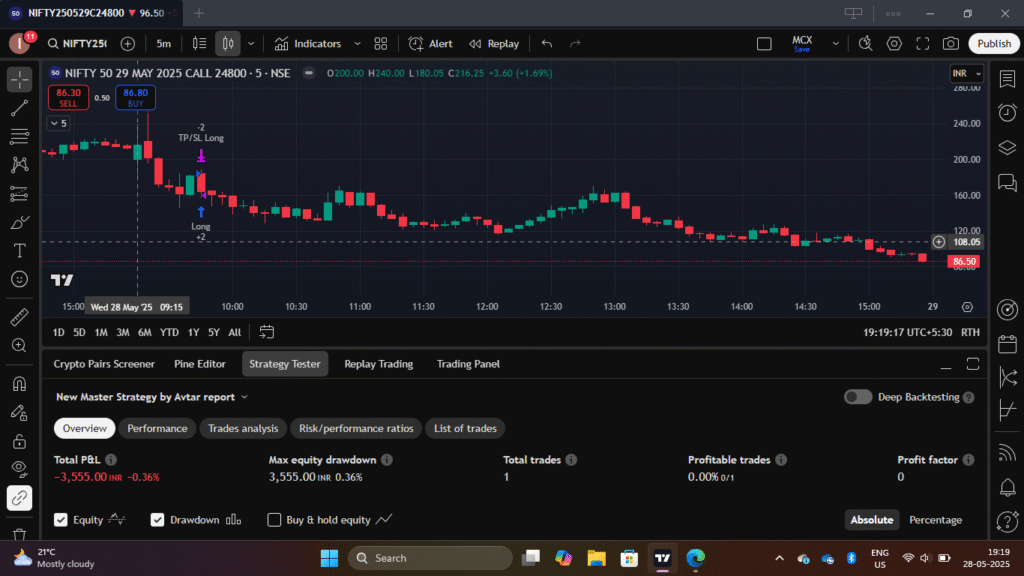
Task: Toggle lock all drawings
Action: pyautogui.click(x=20, y=441)
